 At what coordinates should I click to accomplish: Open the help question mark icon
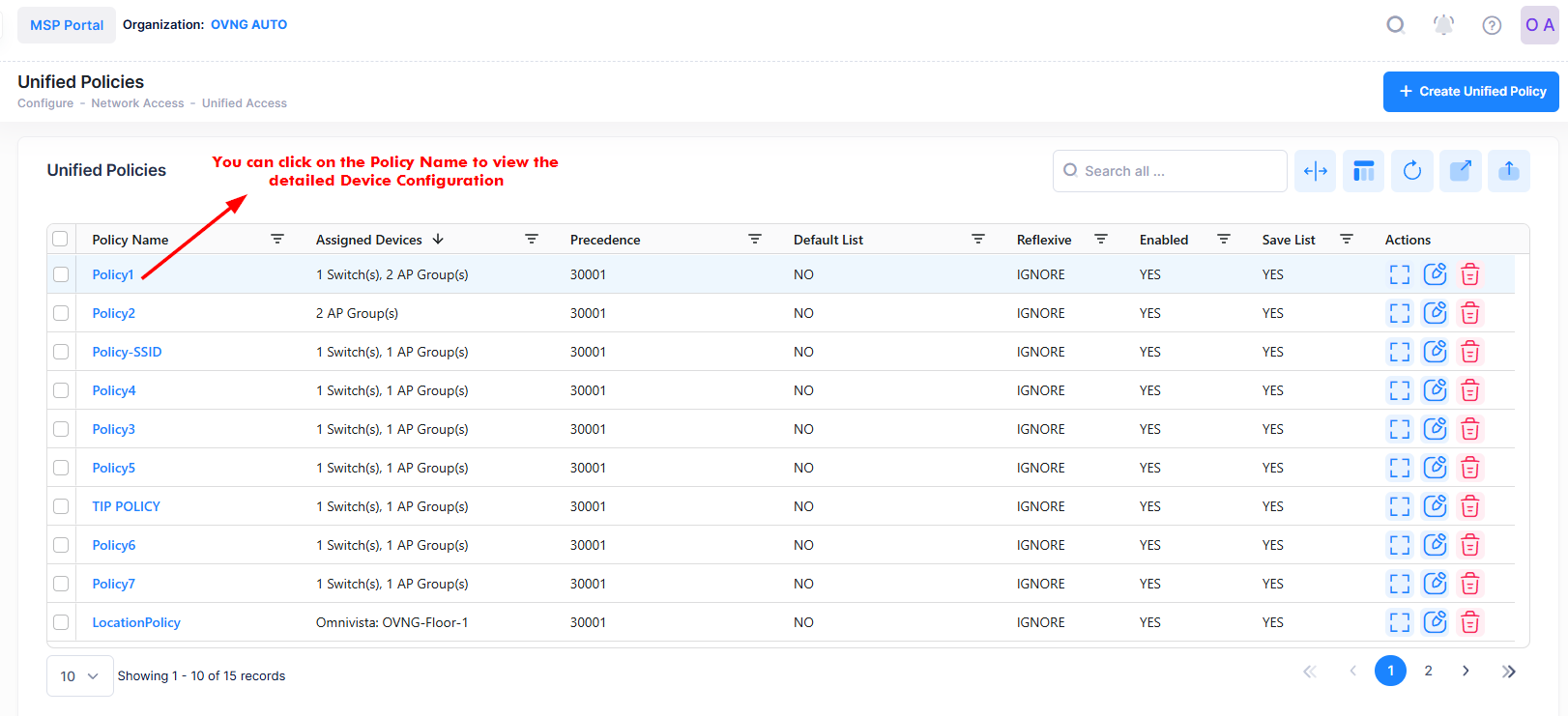pos(1492,25)
